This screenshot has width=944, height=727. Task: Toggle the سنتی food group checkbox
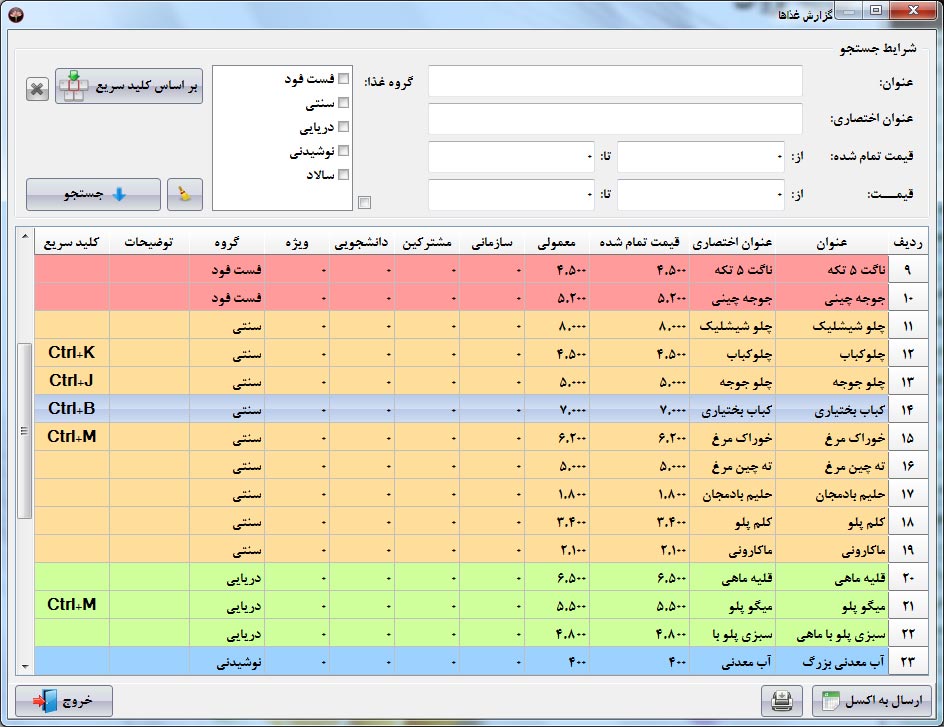(x=344, y=103)
